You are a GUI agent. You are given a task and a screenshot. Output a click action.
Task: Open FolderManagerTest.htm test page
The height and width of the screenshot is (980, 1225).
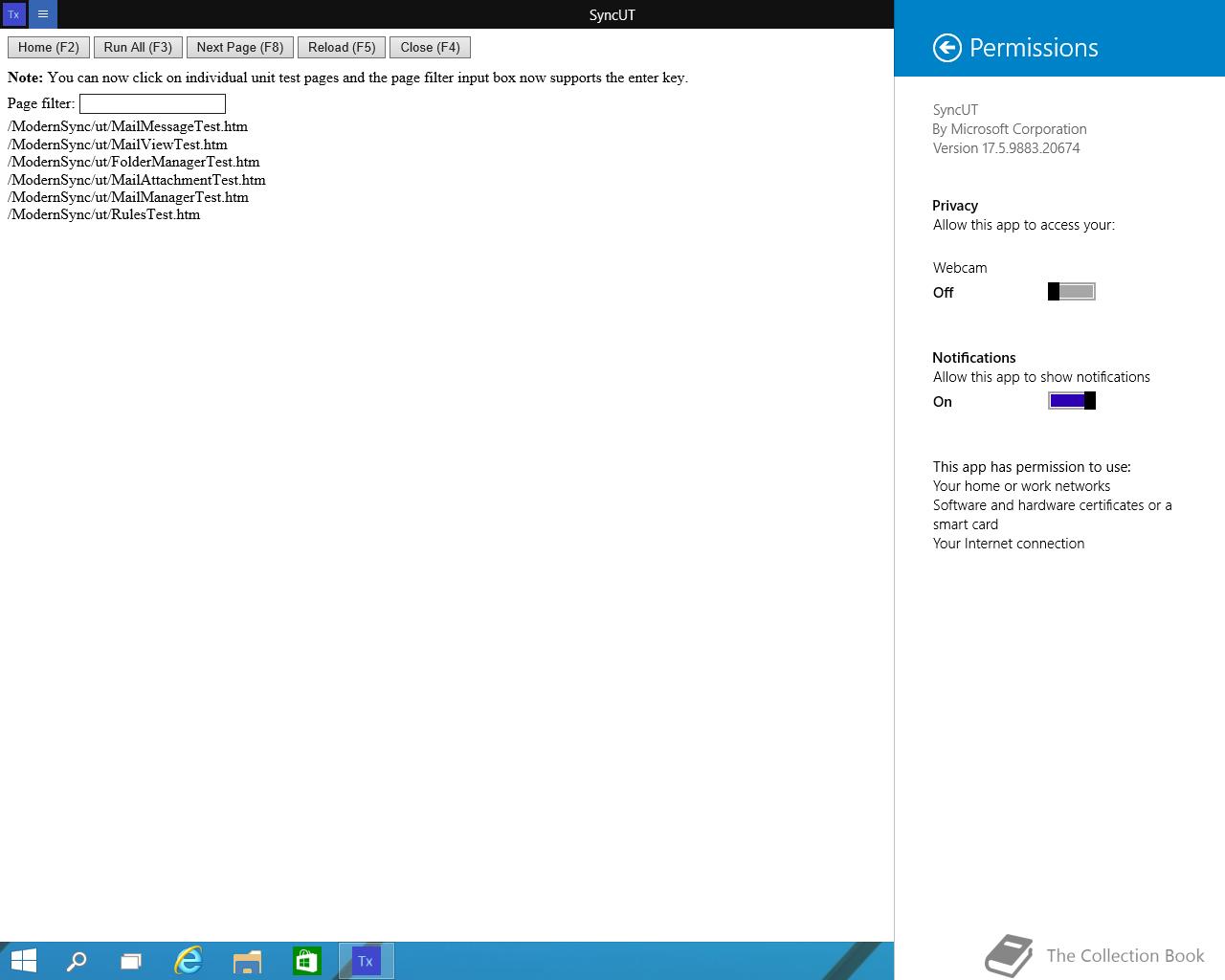(134, 162)
